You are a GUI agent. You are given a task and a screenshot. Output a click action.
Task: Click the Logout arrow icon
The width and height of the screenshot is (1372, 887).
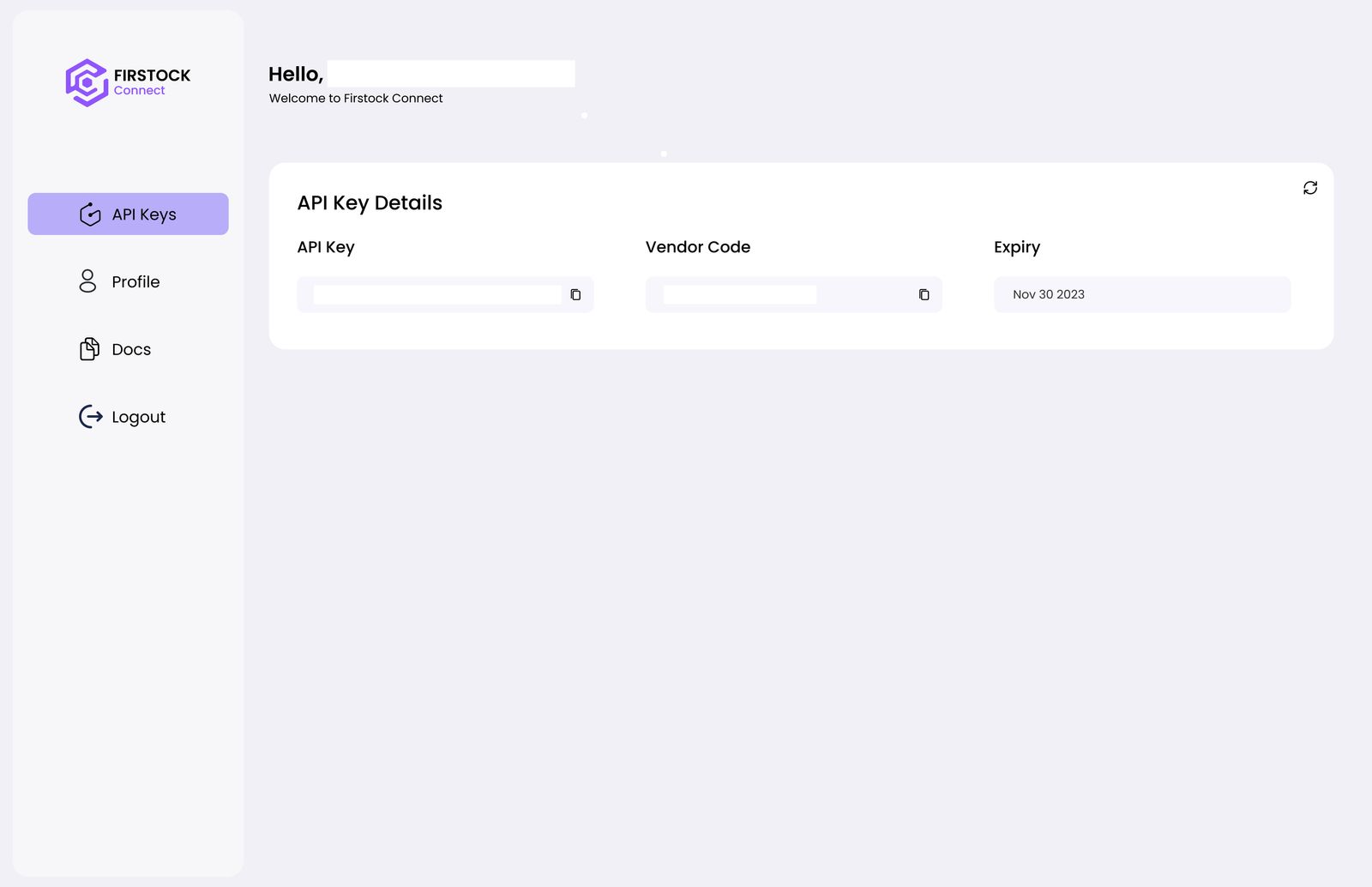point(89,417)
